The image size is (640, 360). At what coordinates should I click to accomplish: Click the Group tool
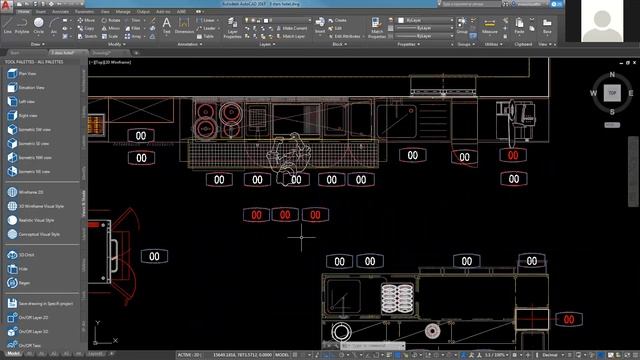(x=462, y=26)
